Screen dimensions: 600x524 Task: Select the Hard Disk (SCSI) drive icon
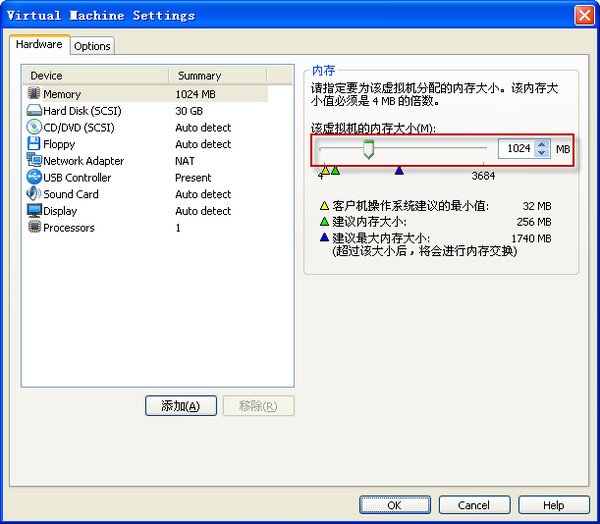point(34,110)
